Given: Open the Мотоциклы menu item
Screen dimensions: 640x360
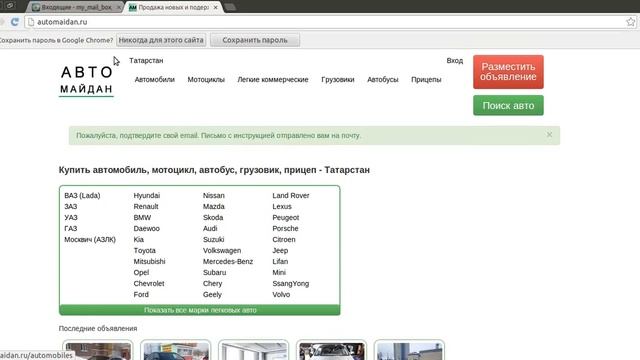Looking at the screenshot, I should (206, 80).
